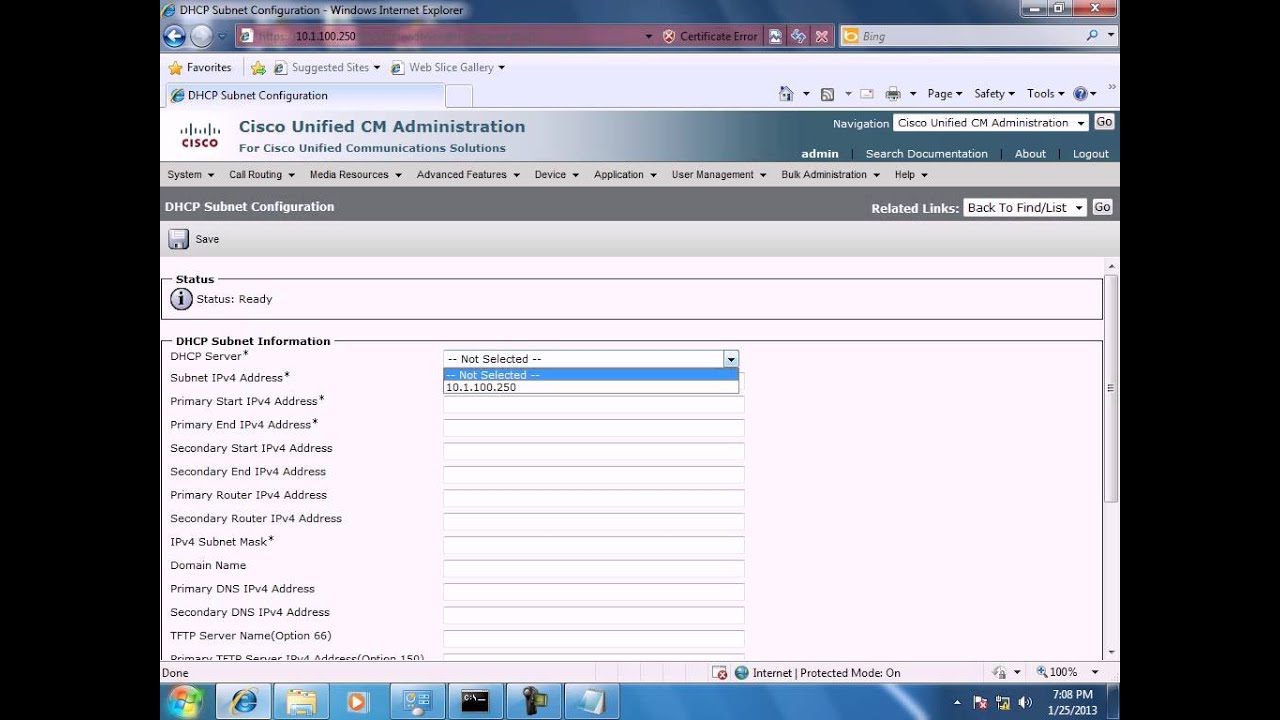Click the Read Mail envelope icon

[x=867, y=94]
